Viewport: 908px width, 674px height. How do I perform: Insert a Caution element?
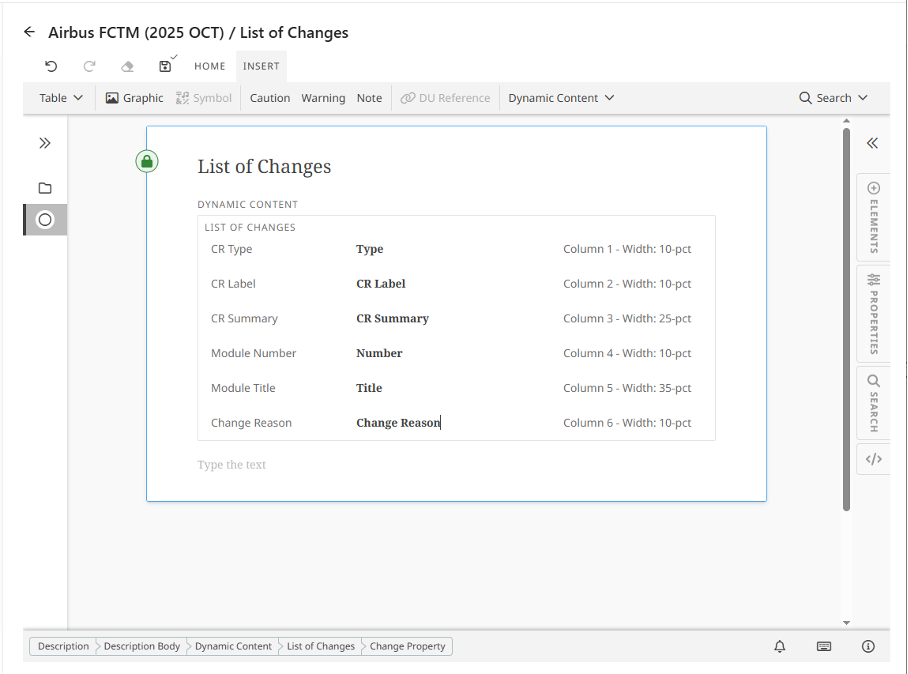(x=270, y=98)
